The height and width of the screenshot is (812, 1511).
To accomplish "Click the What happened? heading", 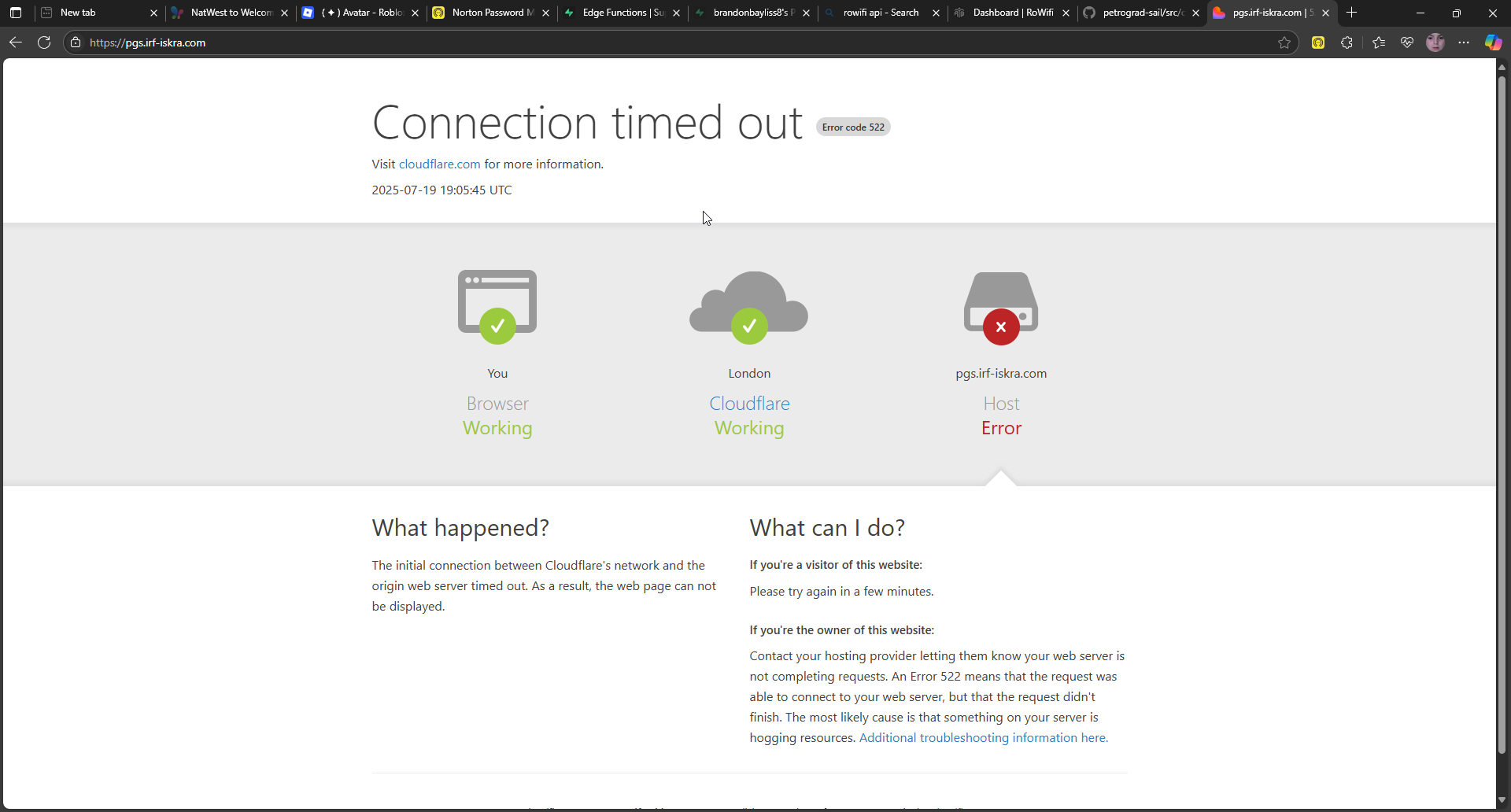I will click(460, 527).
